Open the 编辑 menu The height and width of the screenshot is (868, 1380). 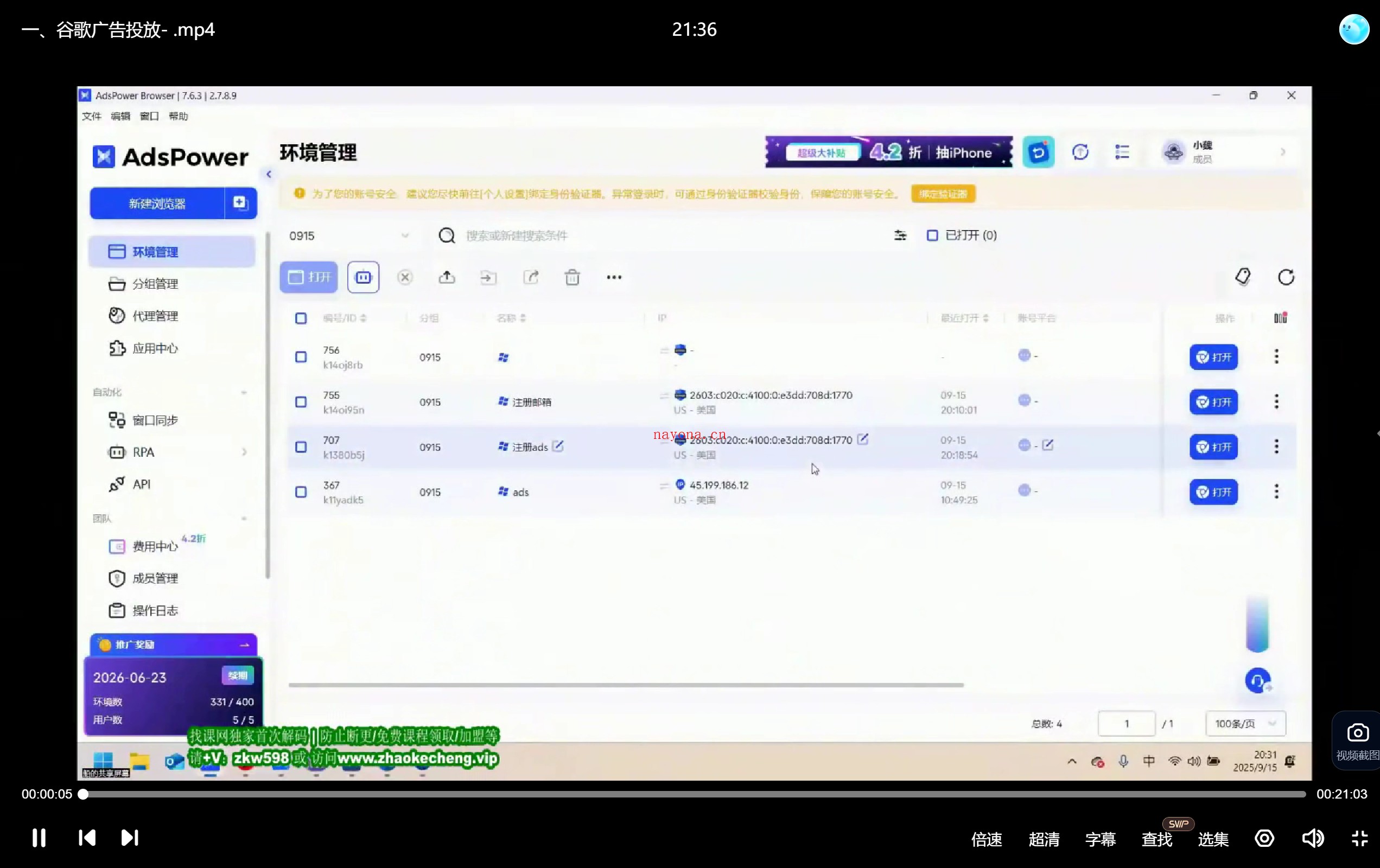pos(120,116)
